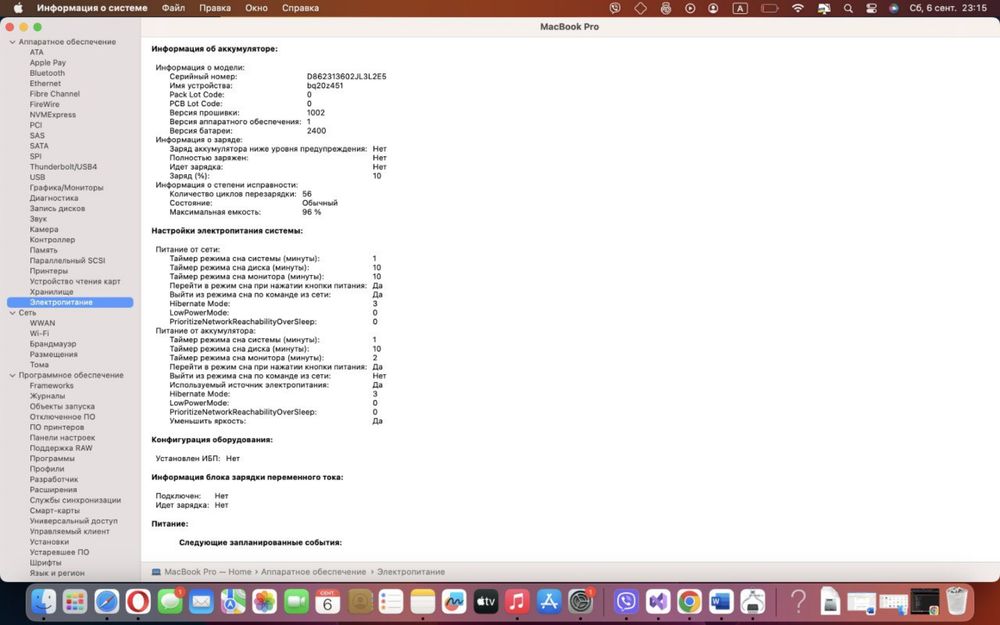Click the cycle count value 56

coord(307,194)
